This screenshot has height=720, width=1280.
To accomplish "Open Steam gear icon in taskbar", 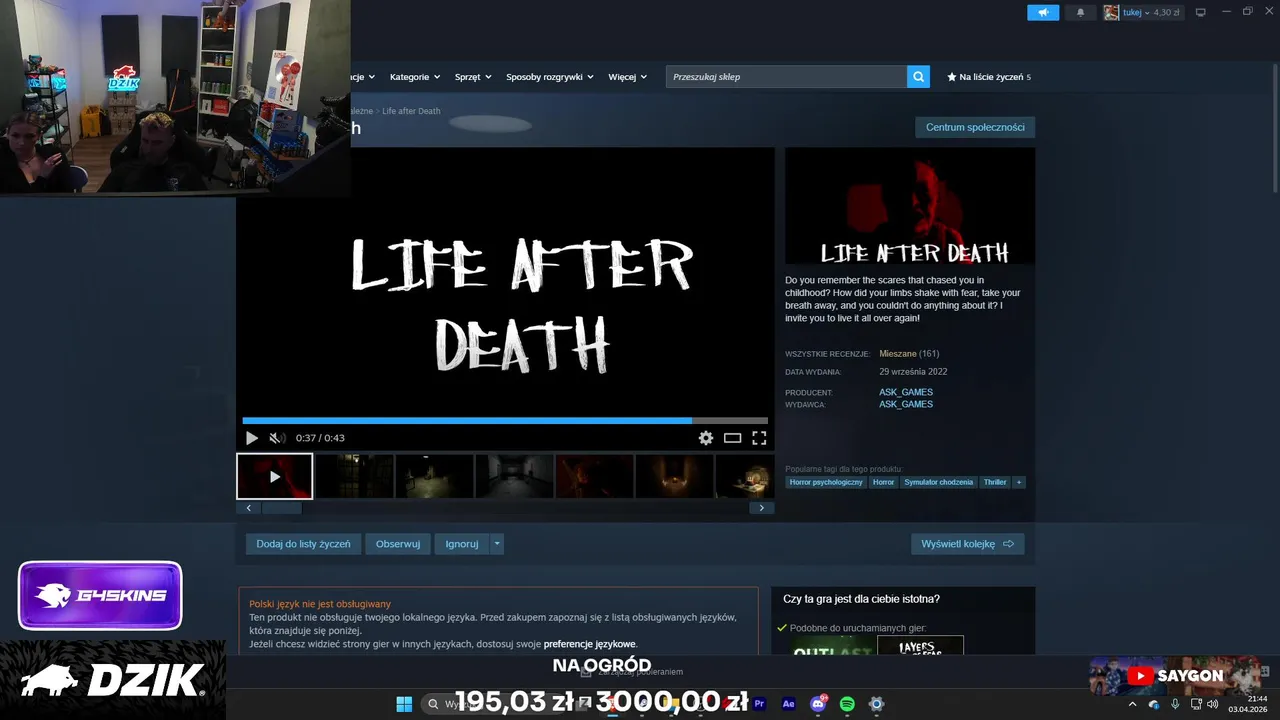I will point(876,704).
